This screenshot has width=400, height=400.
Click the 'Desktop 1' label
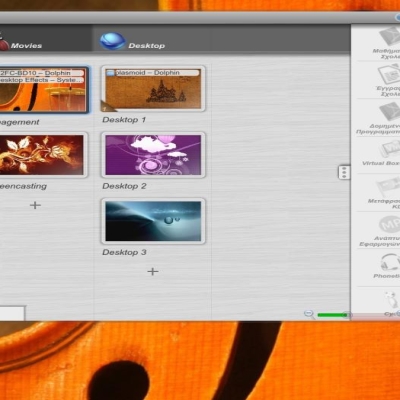(x=124, y=120)
